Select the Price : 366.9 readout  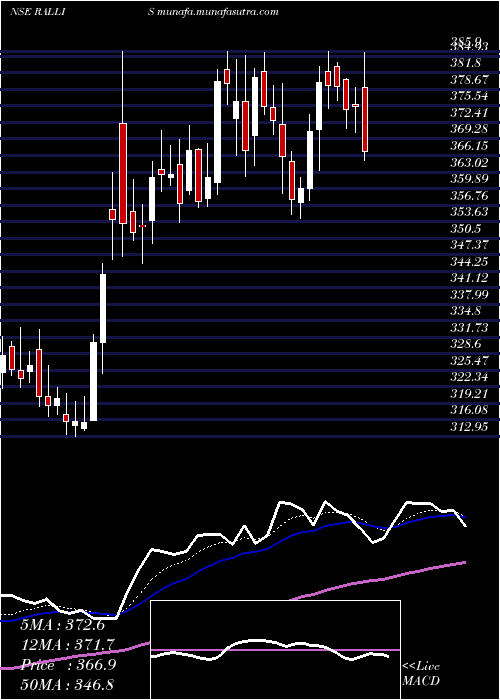click(x=68, y=665)
